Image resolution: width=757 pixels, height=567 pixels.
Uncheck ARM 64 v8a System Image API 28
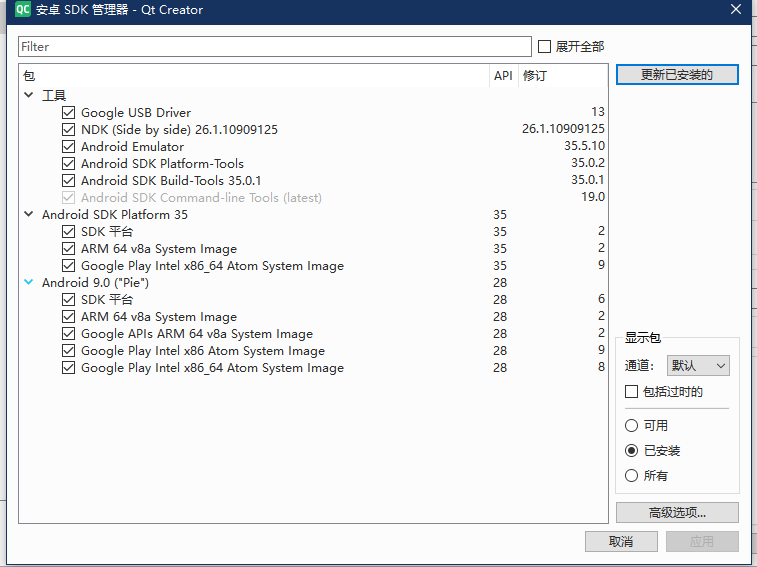69,316
